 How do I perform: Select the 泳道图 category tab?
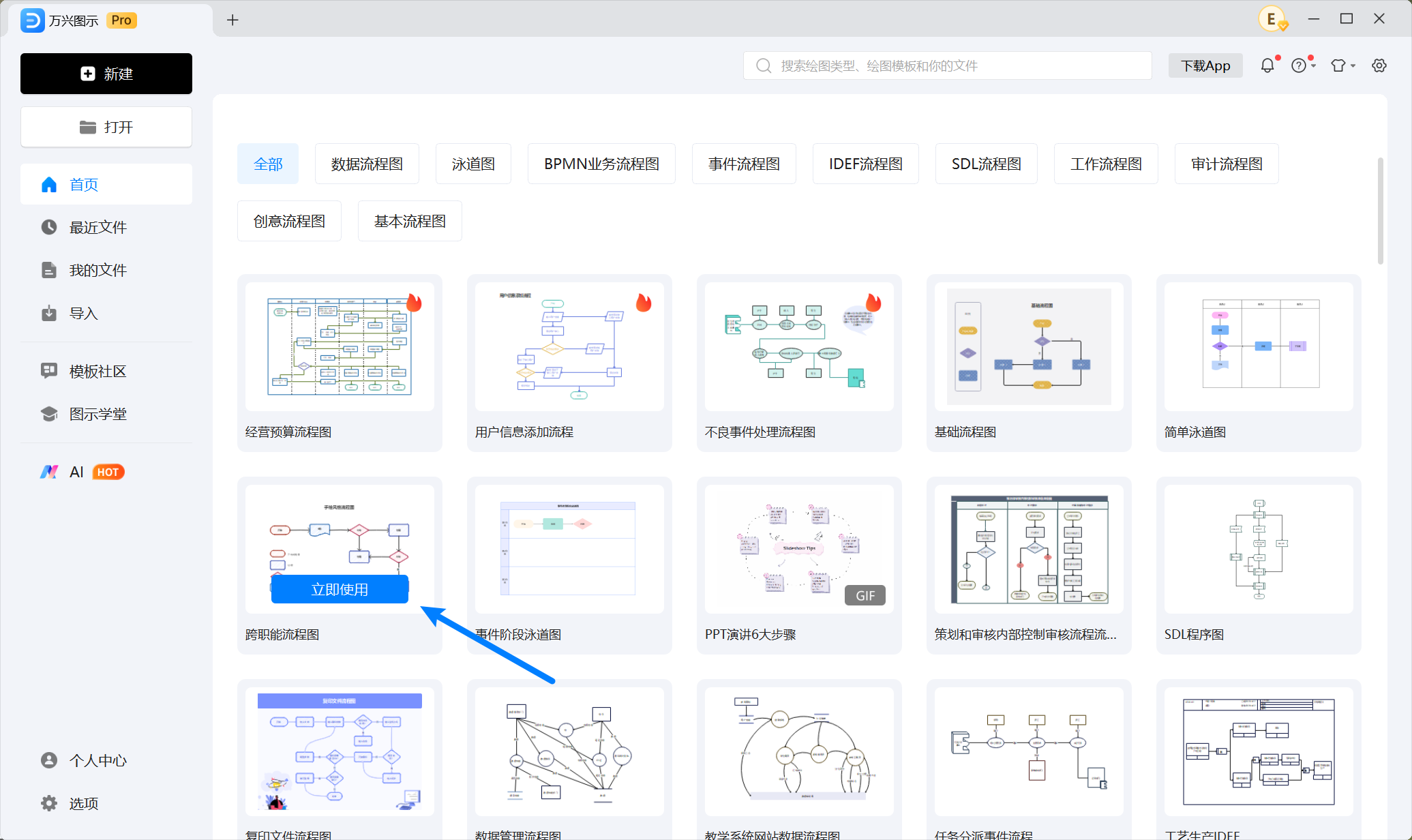[x=473, y=164]
